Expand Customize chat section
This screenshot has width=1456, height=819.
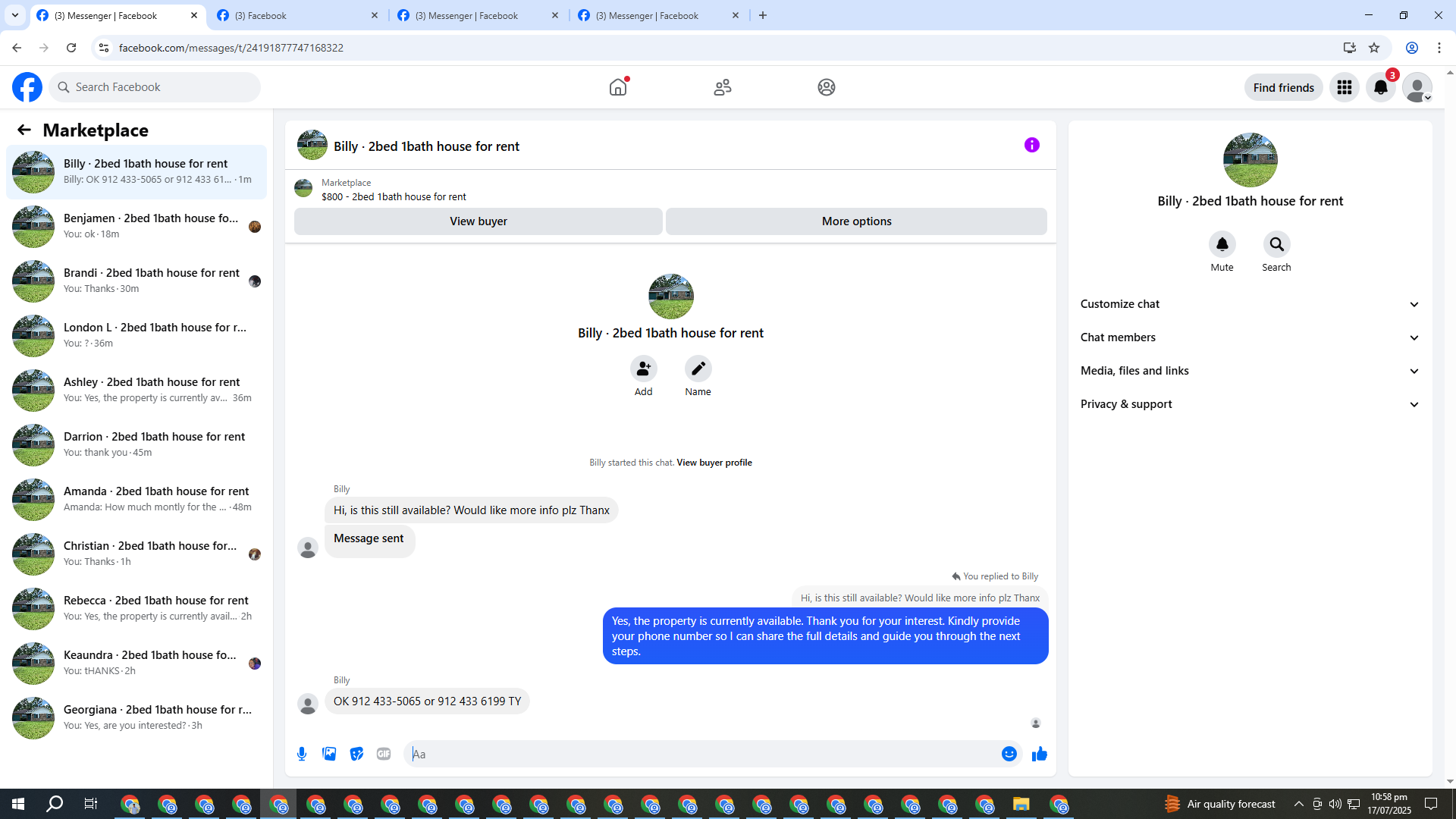tap(1250, 304)
